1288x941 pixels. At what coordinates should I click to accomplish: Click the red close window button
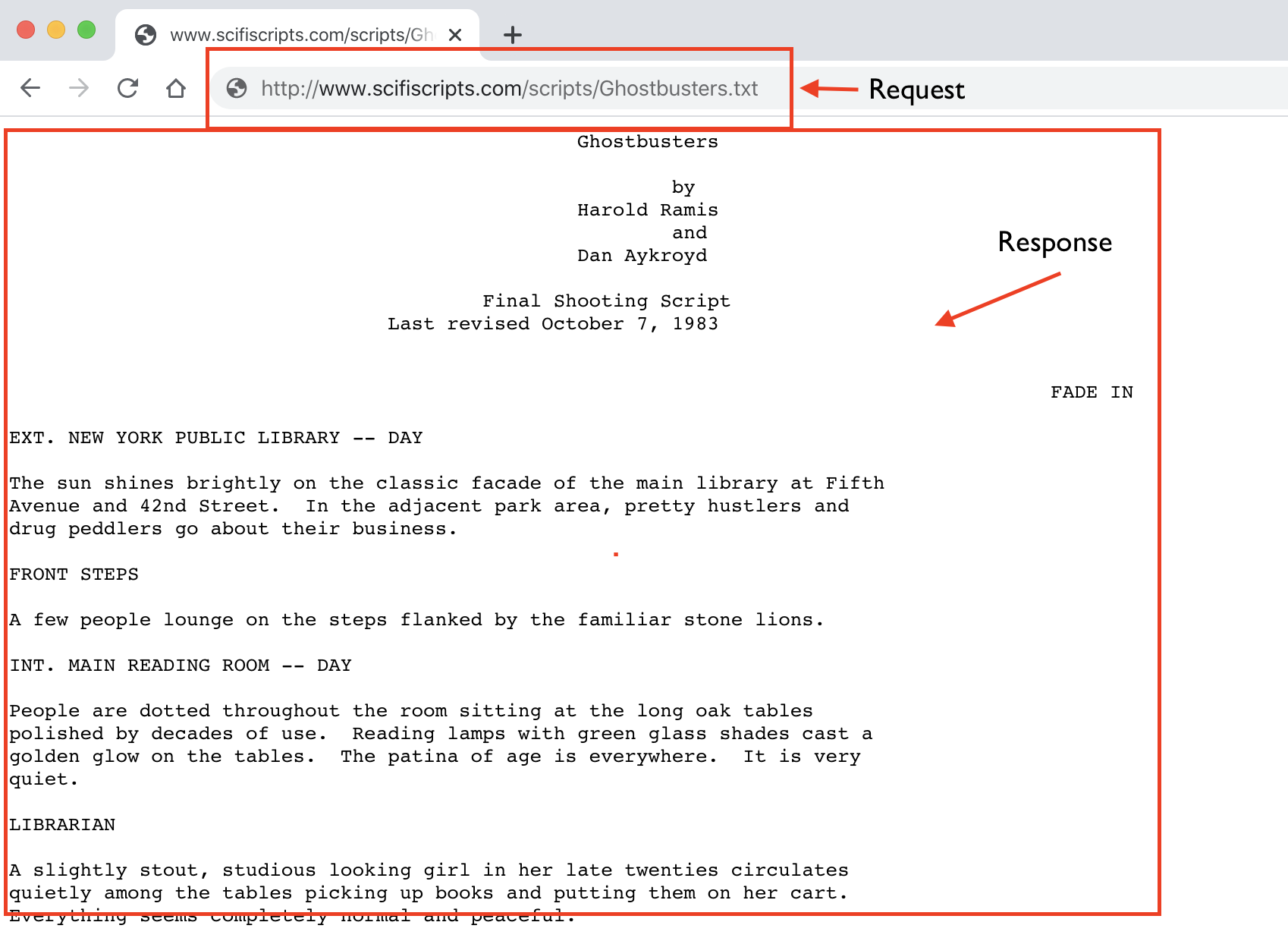[26, 30]
